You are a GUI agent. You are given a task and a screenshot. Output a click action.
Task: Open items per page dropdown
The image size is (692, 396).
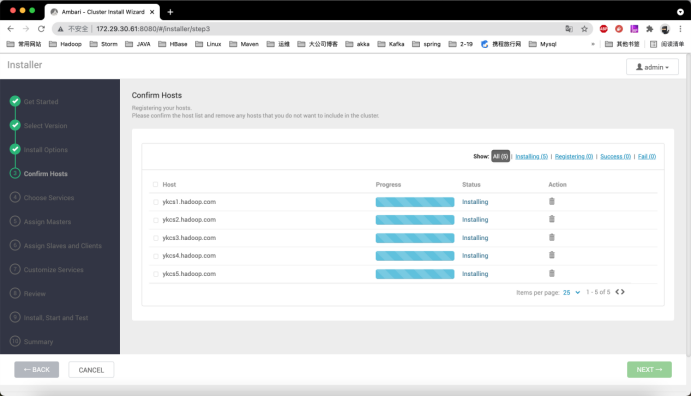coord(572,292)
